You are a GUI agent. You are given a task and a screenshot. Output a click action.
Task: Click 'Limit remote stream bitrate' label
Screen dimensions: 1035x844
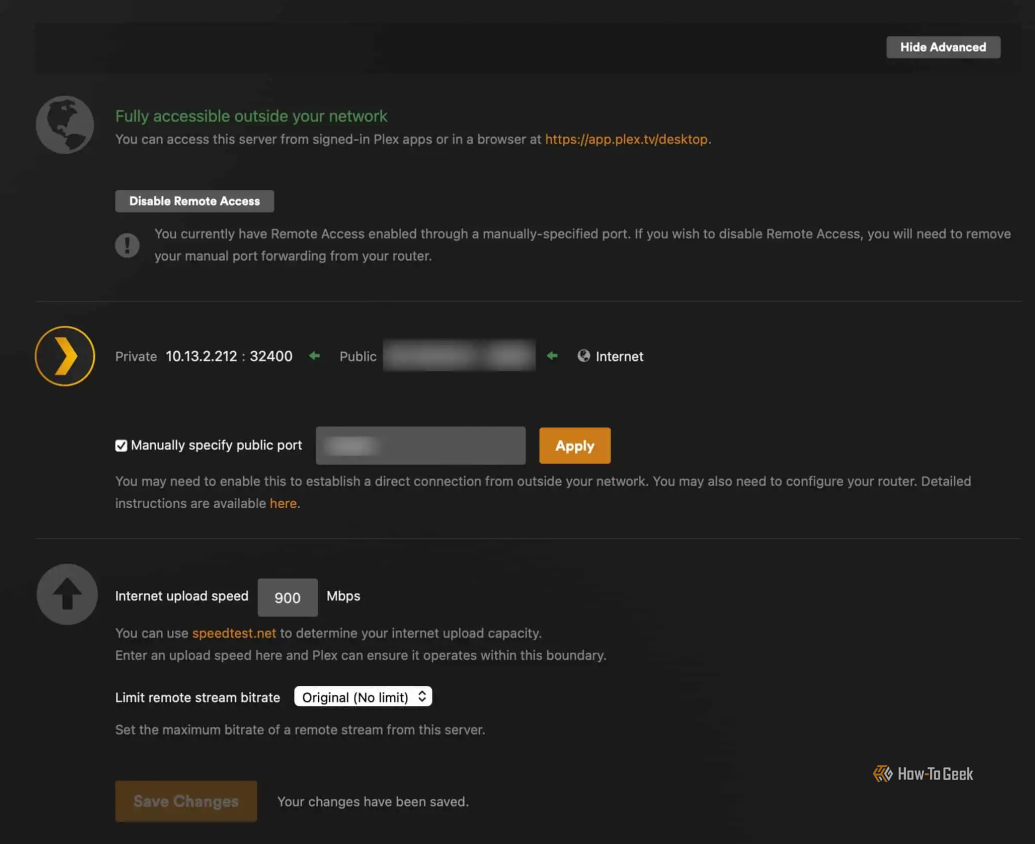197,698
